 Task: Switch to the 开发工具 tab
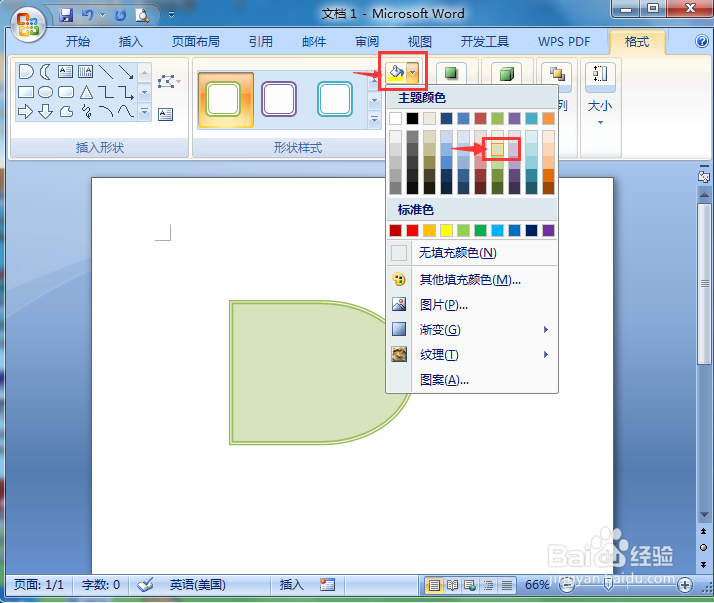click(x=484, y=42)
